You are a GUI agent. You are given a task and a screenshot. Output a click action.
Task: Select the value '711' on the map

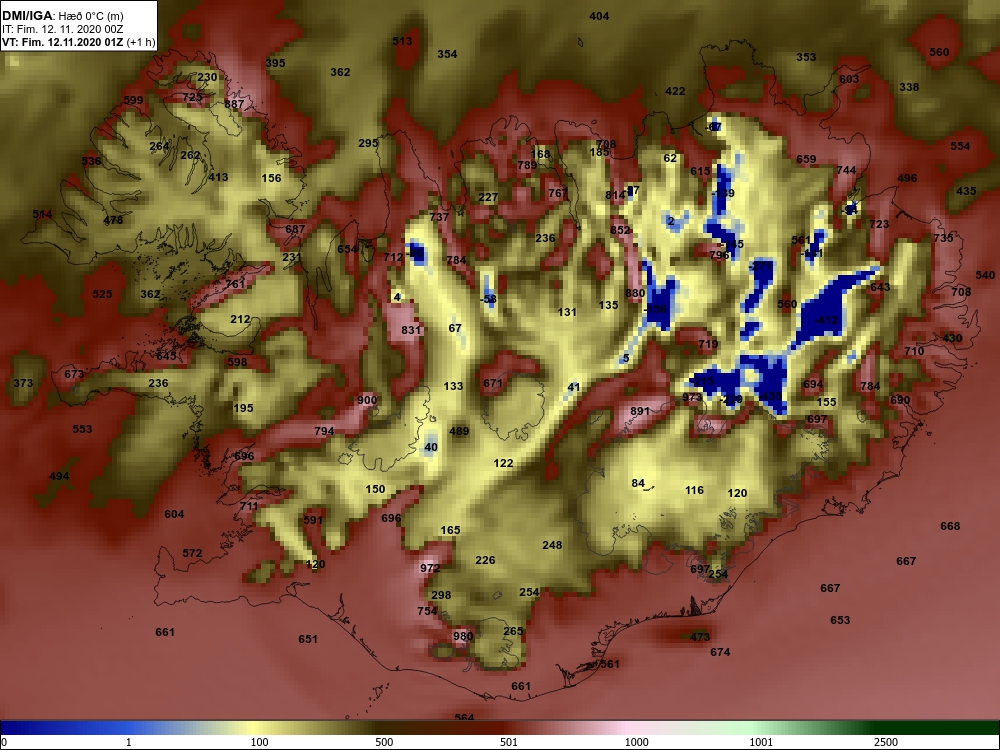click(x=249, y=506)
